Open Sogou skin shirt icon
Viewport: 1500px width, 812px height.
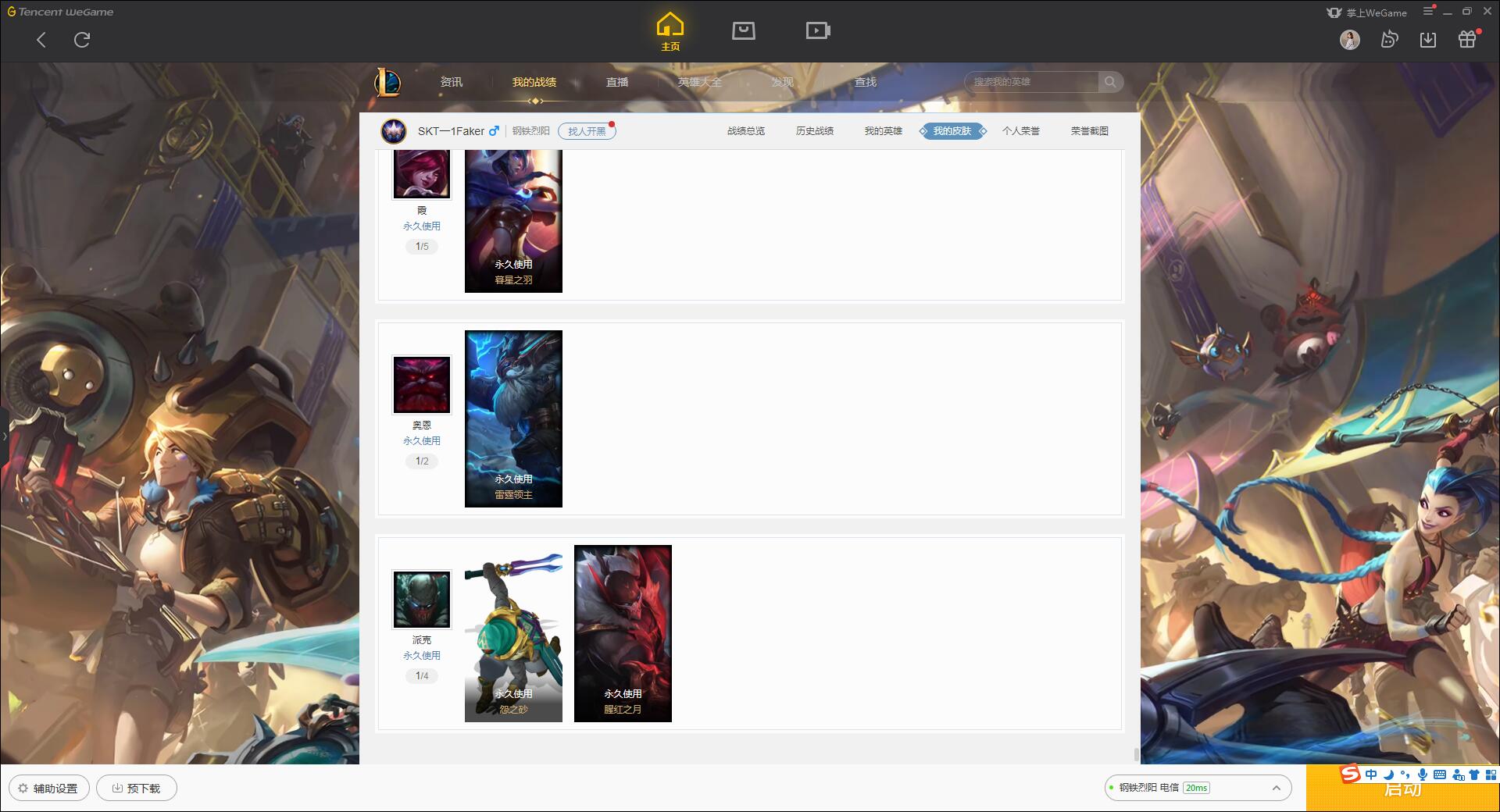(x=1474, y=775)
